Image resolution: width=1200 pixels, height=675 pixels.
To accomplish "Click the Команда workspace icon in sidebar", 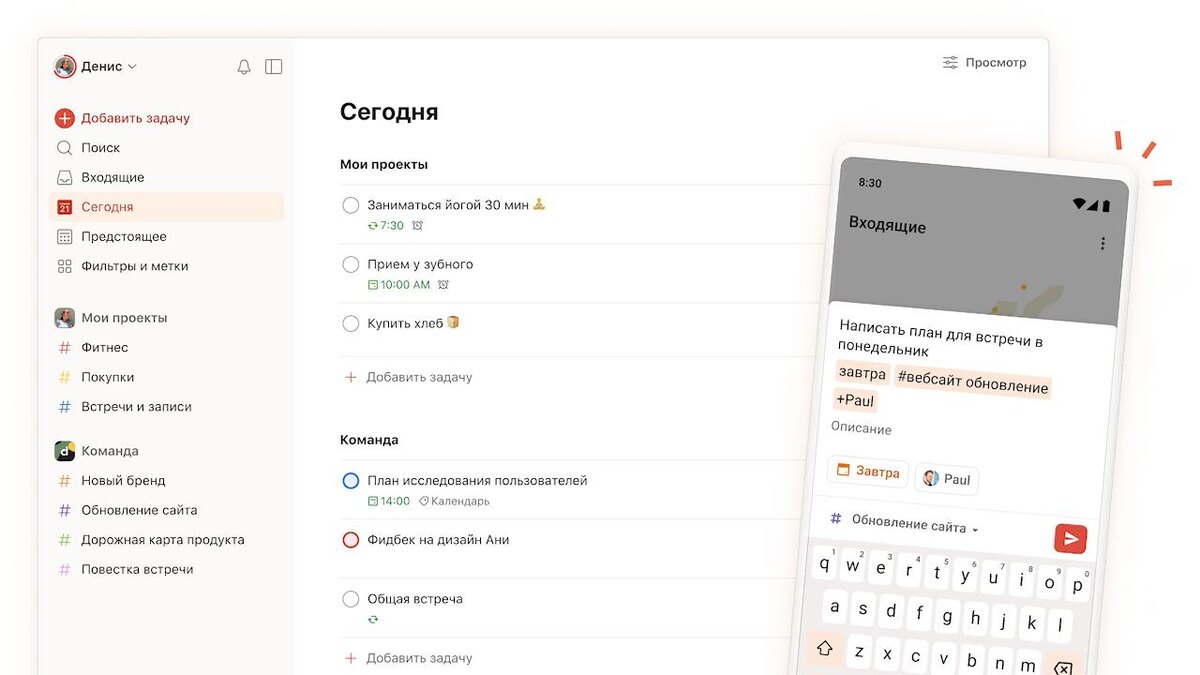I will tap(64, 451).
